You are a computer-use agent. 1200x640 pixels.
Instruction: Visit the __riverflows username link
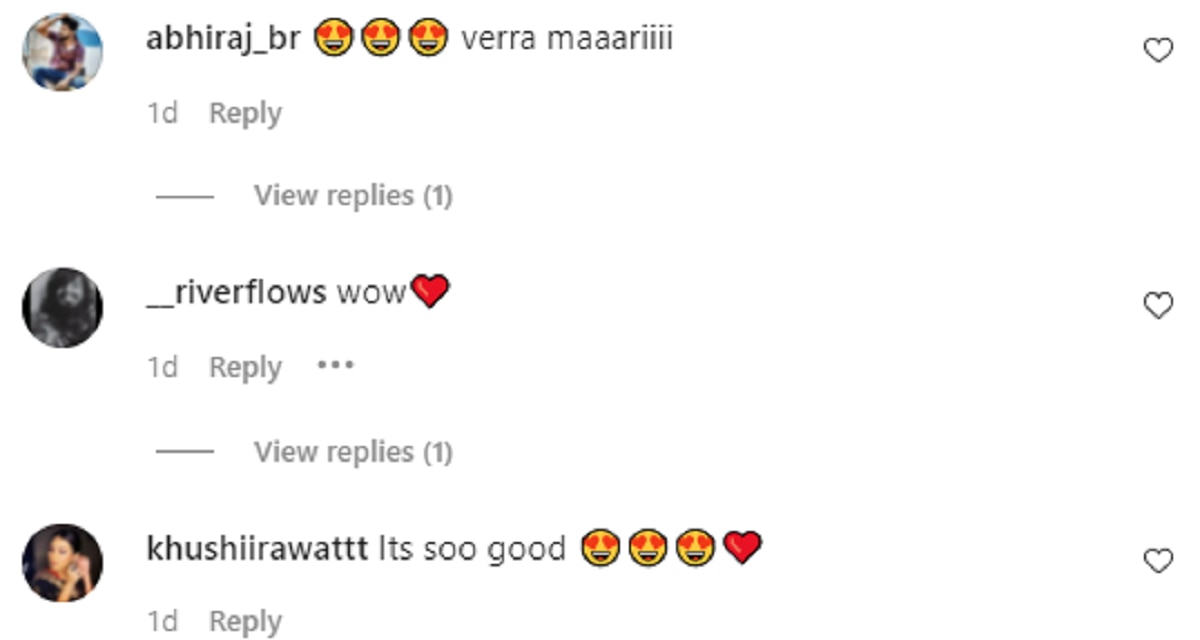(236, 293)
